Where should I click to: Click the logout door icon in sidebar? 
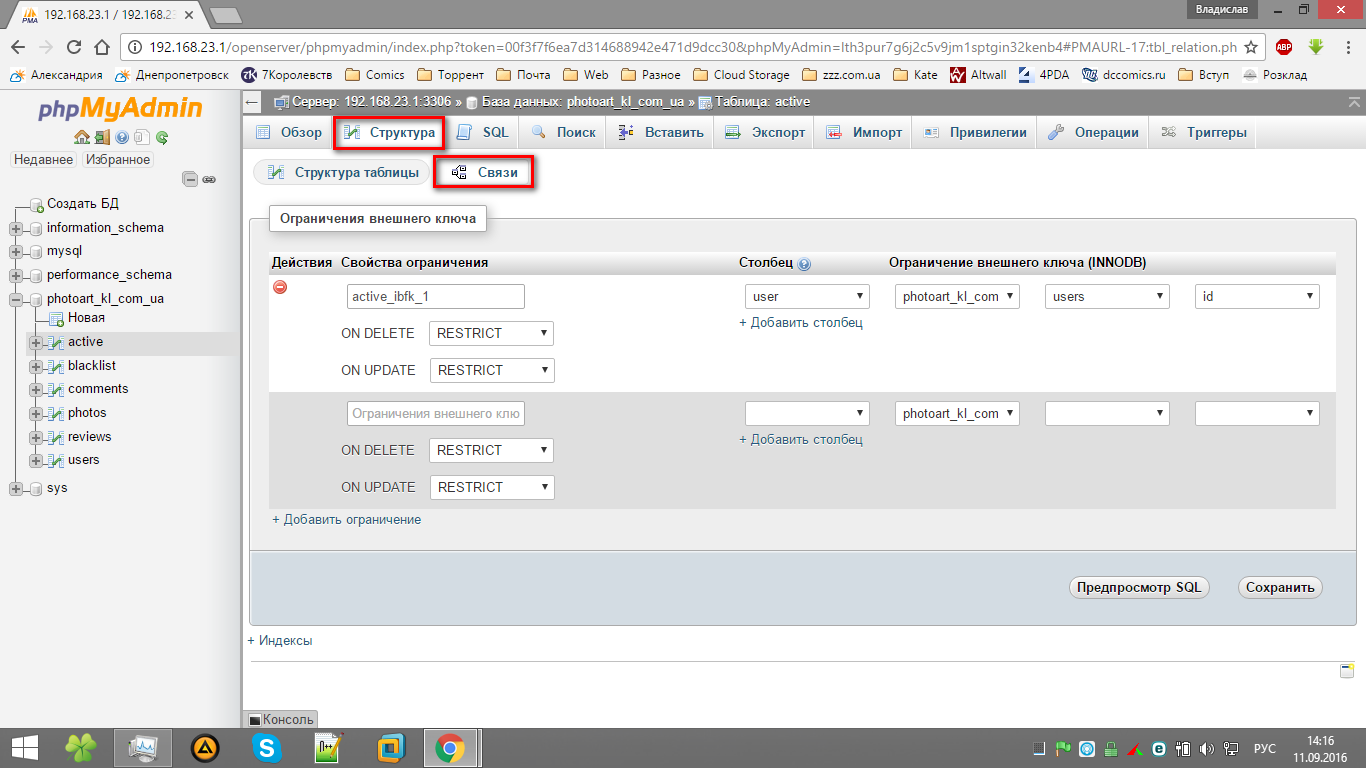[x=102, y=138]
